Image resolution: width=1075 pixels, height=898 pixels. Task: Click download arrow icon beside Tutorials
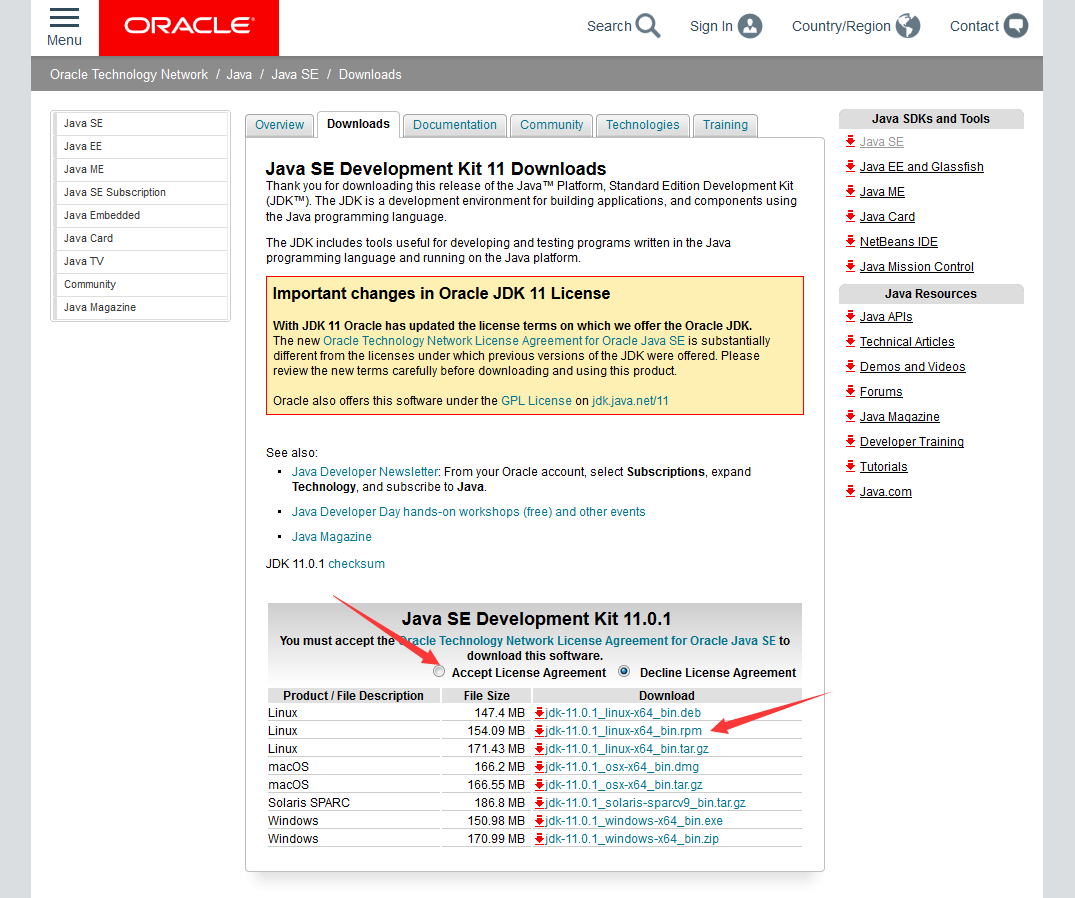(x=850, y=466)
